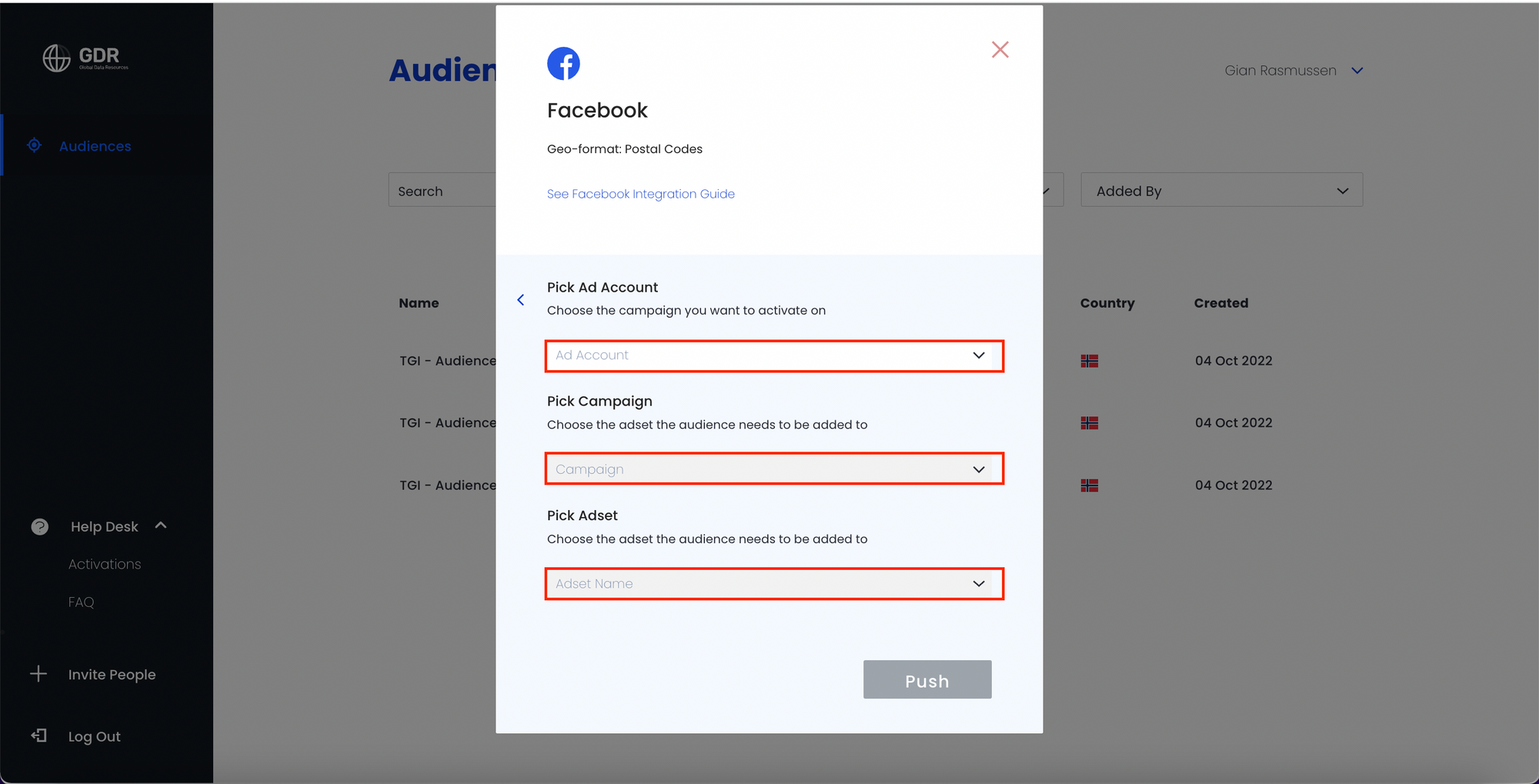Select Invite People

click(x=112, y=675)
